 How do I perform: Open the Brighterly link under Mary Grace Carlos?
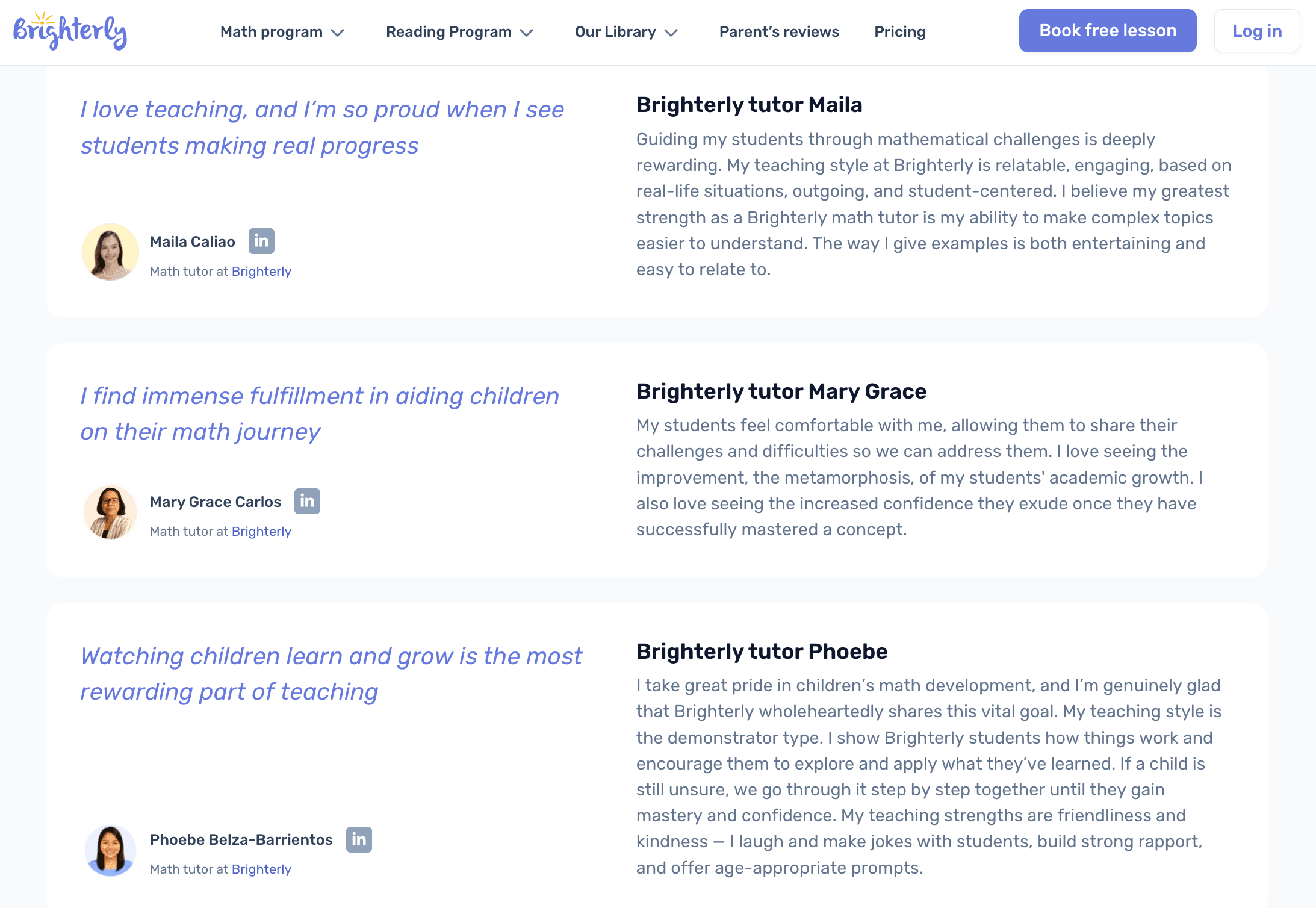[x=261, y=531]
